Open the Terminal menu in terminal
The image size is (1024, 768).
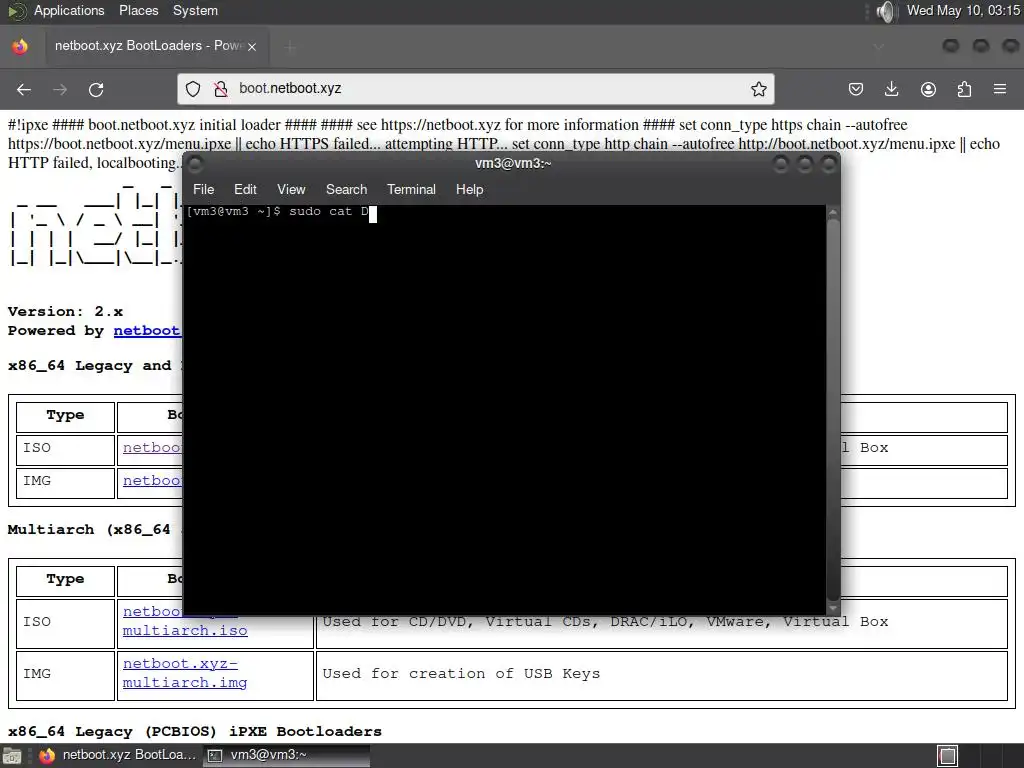coord(411,189)
